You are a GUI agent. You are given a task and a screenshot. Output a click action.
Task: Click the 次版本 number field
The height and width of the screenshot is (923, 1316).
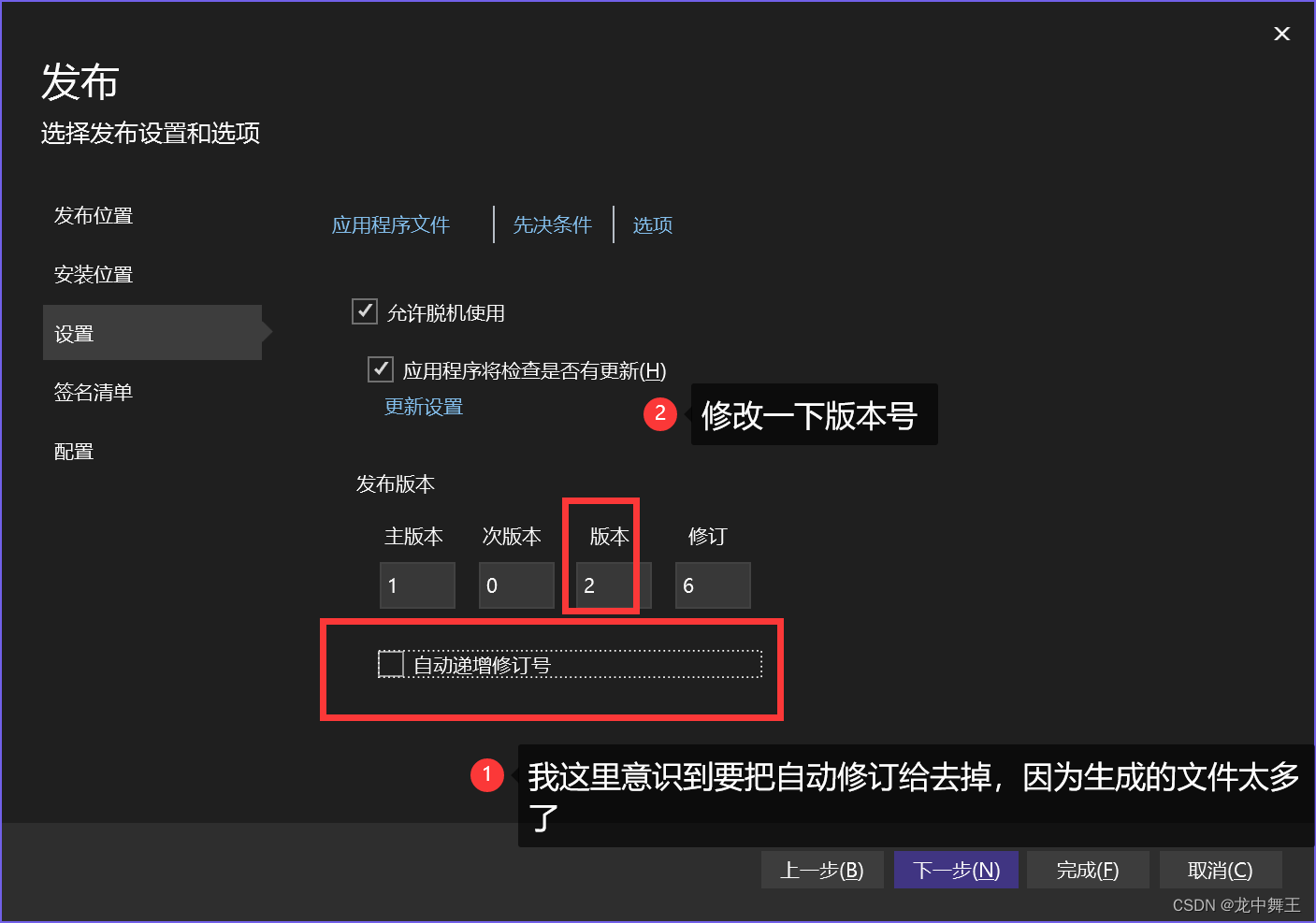pos(516,585)
